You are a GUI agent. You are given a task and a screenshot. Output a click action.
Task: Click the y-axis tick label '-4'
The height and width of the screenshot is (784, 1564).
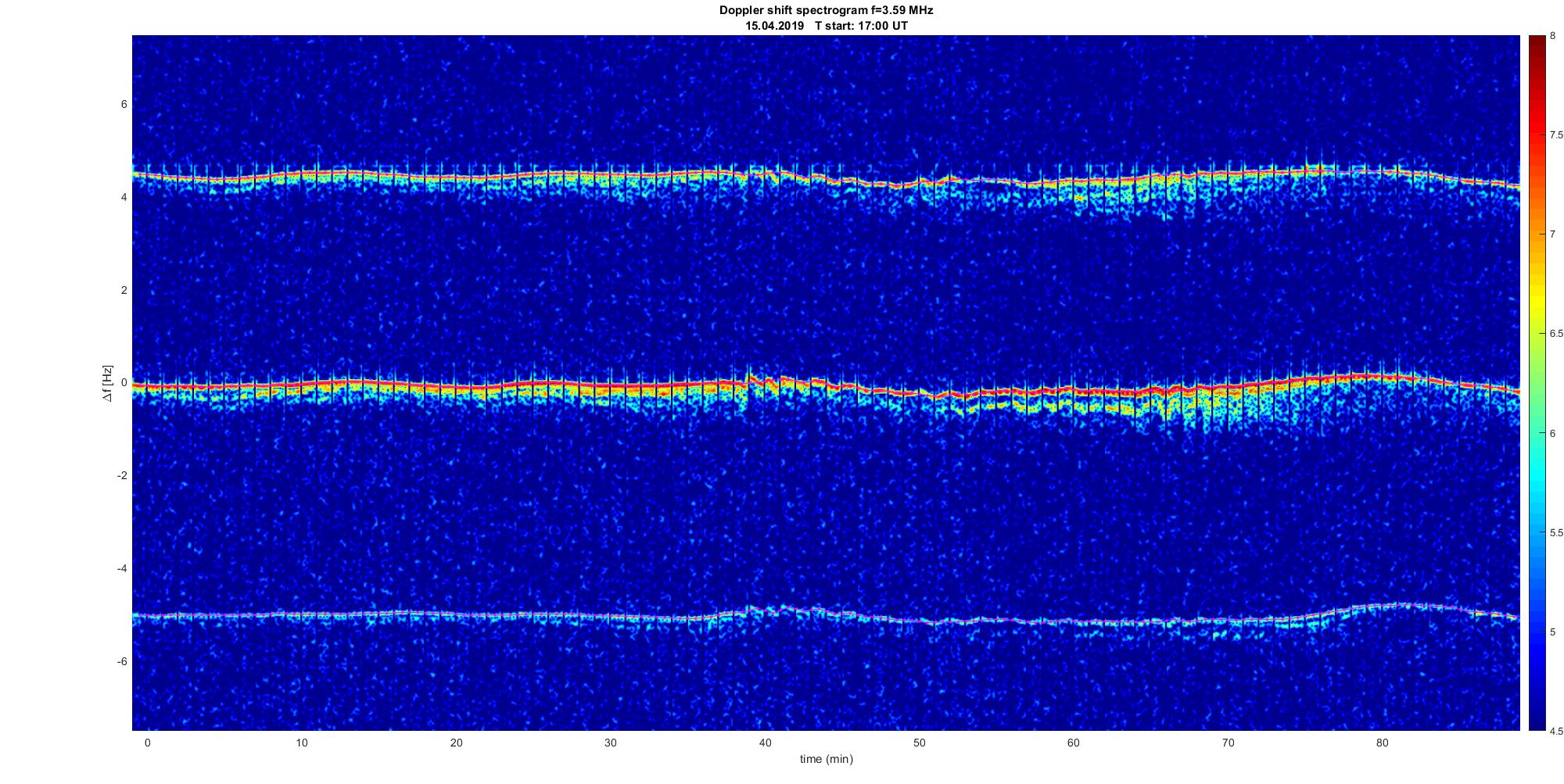click(122, 569)
